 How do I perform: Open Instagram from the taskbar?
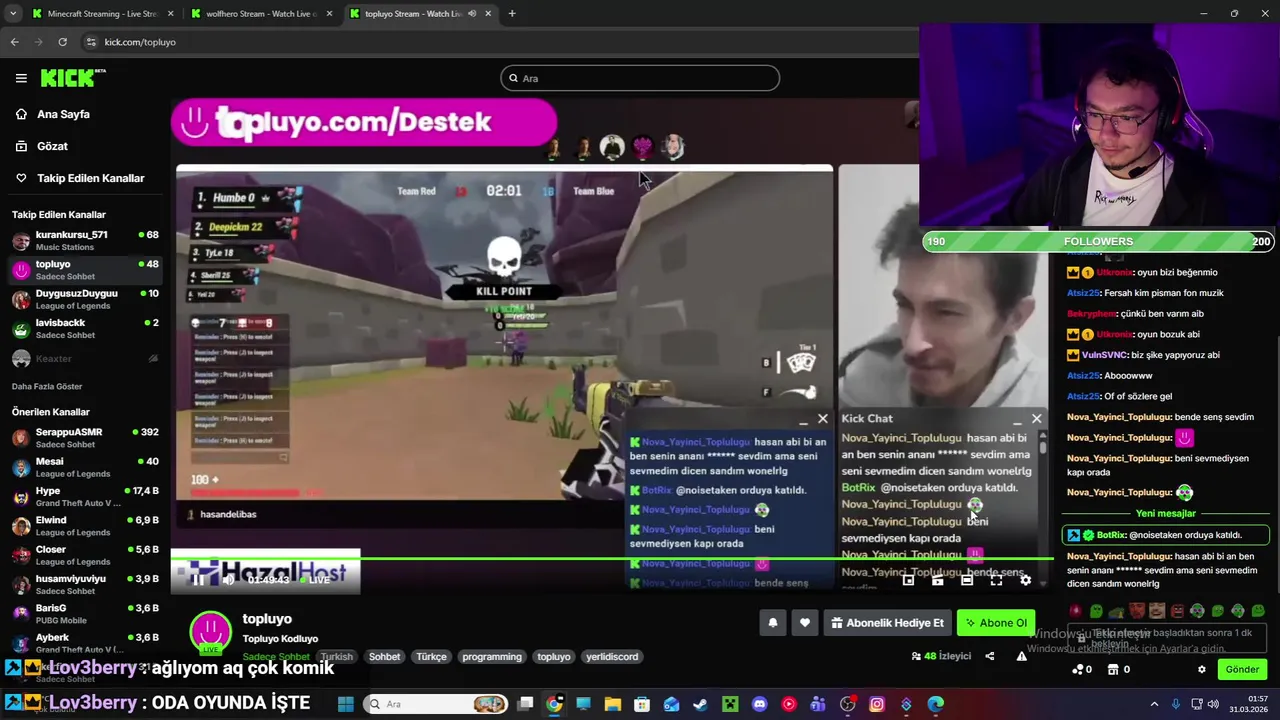(877, 704)
